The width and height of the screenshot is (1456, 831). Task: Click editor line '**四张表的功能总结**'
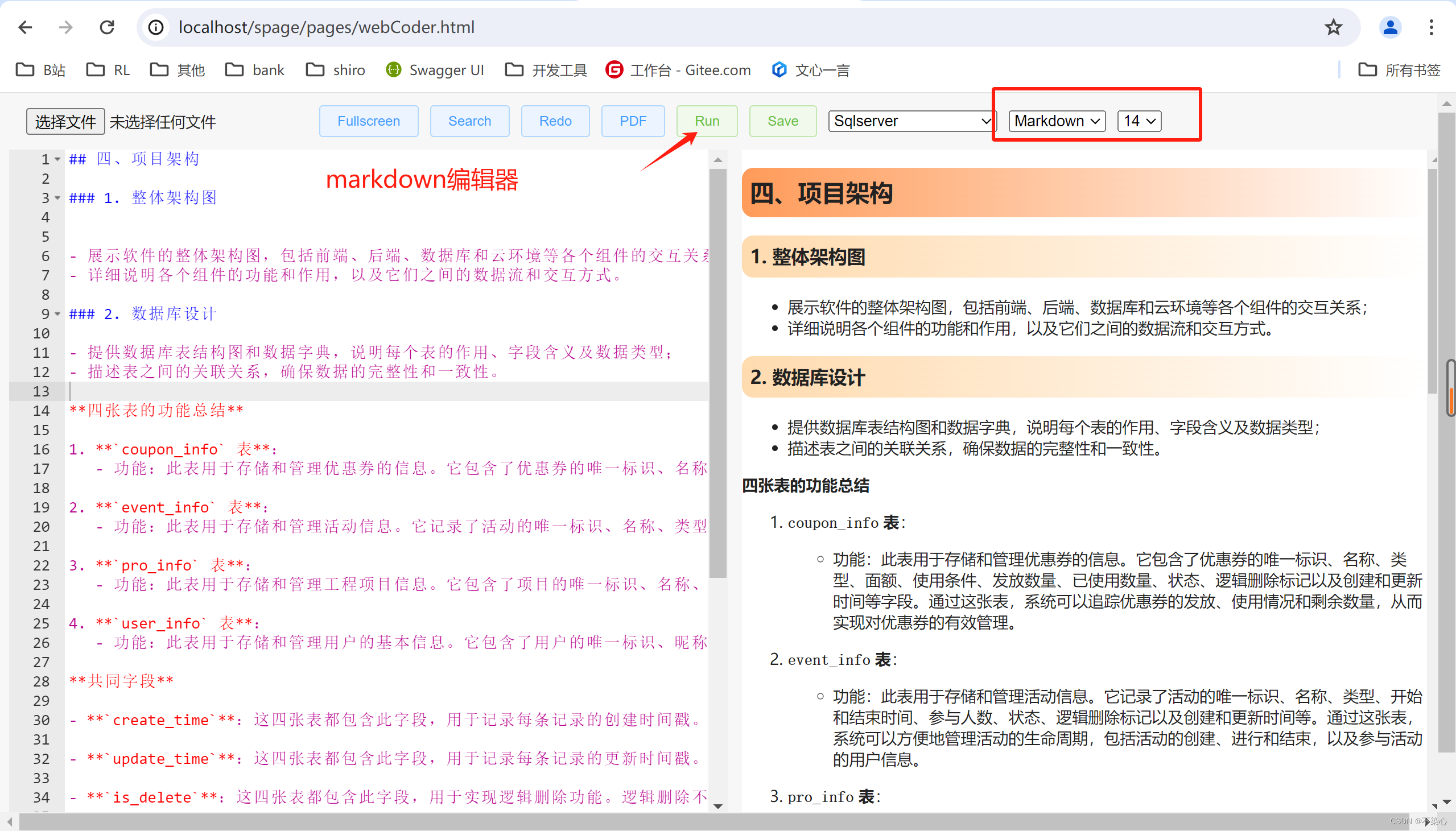(156, 410)
